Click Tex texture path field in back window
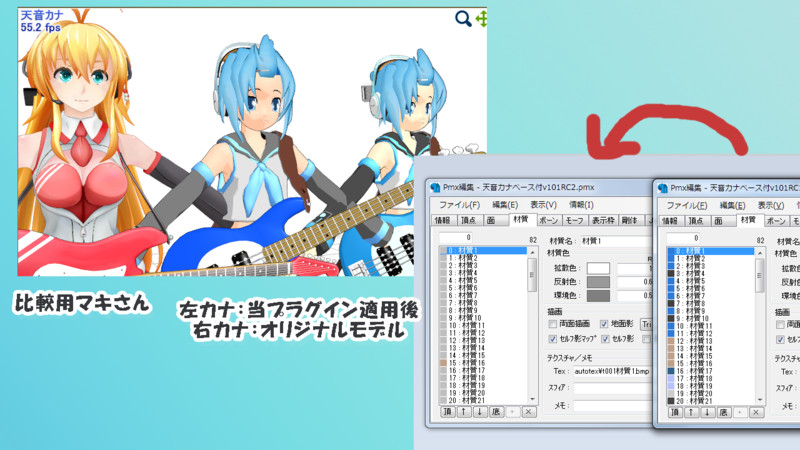 tap(612, 371)
